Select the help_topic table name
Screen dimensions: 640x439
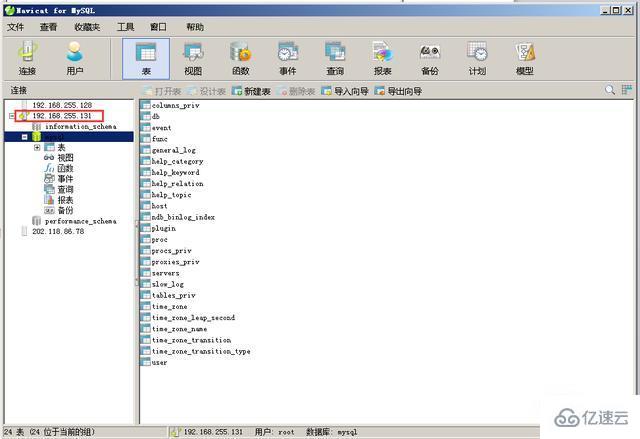(171, 195)
